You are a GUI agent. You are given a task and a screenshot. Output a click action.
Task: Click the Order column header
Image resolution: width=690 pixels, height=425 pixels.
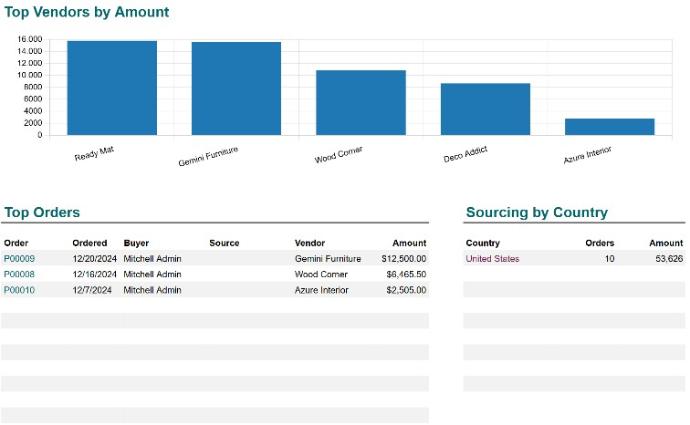click(x=16, y=243)
